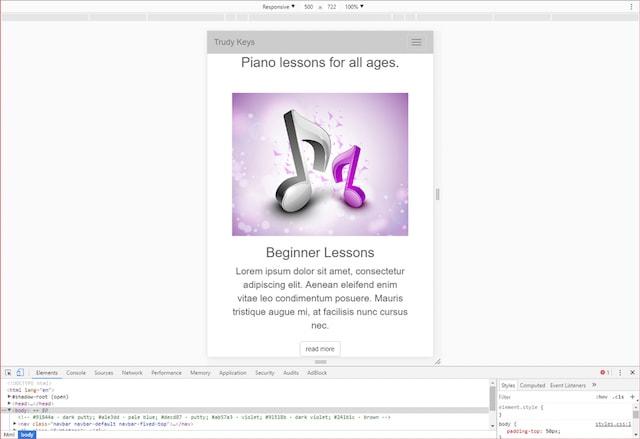
Task: Open the hamburger navigation menu
Action: click(x=416, y=42)
